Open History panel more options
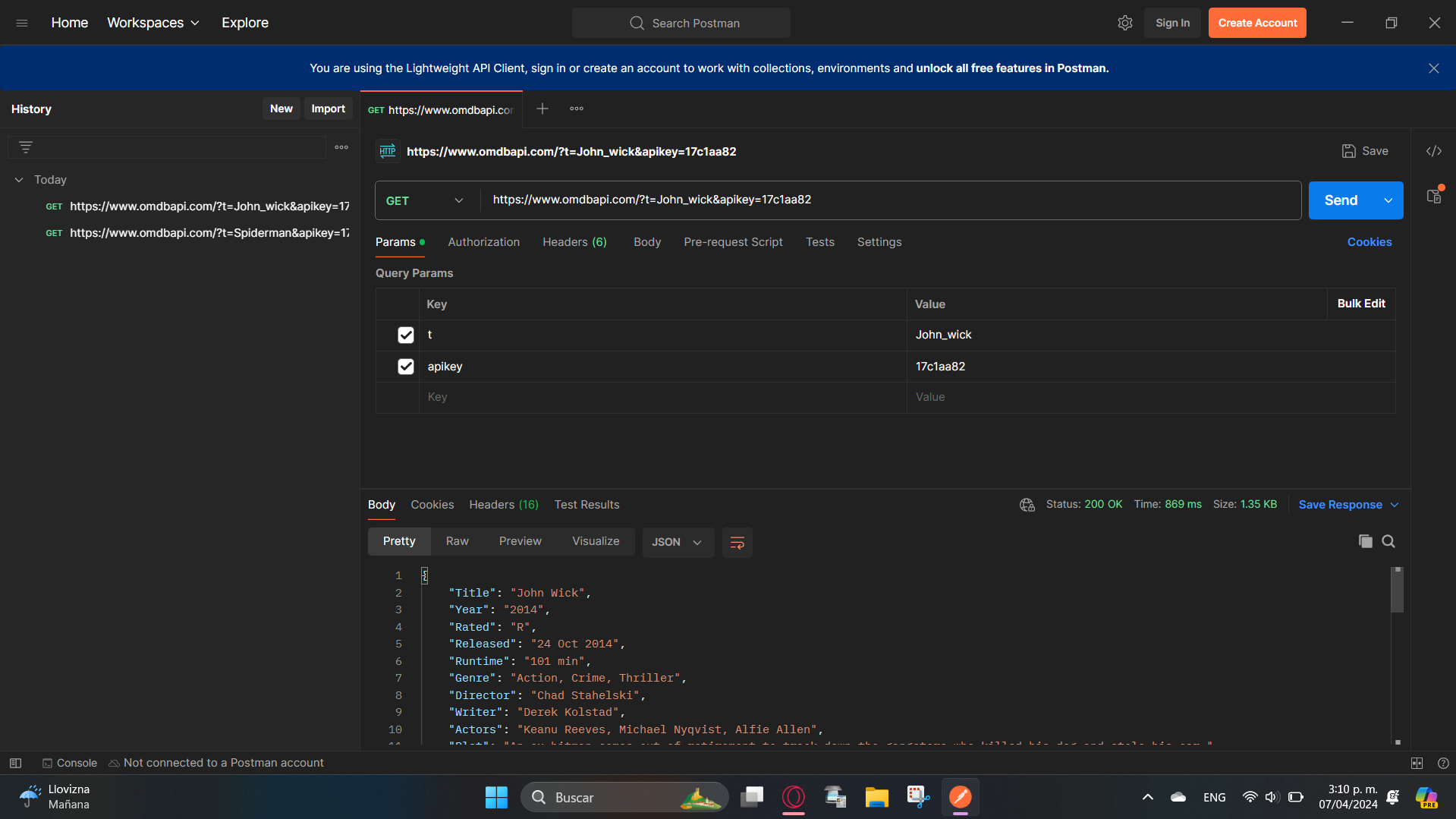Viewport: 1456px width, 819px height. tap(341, 147)
